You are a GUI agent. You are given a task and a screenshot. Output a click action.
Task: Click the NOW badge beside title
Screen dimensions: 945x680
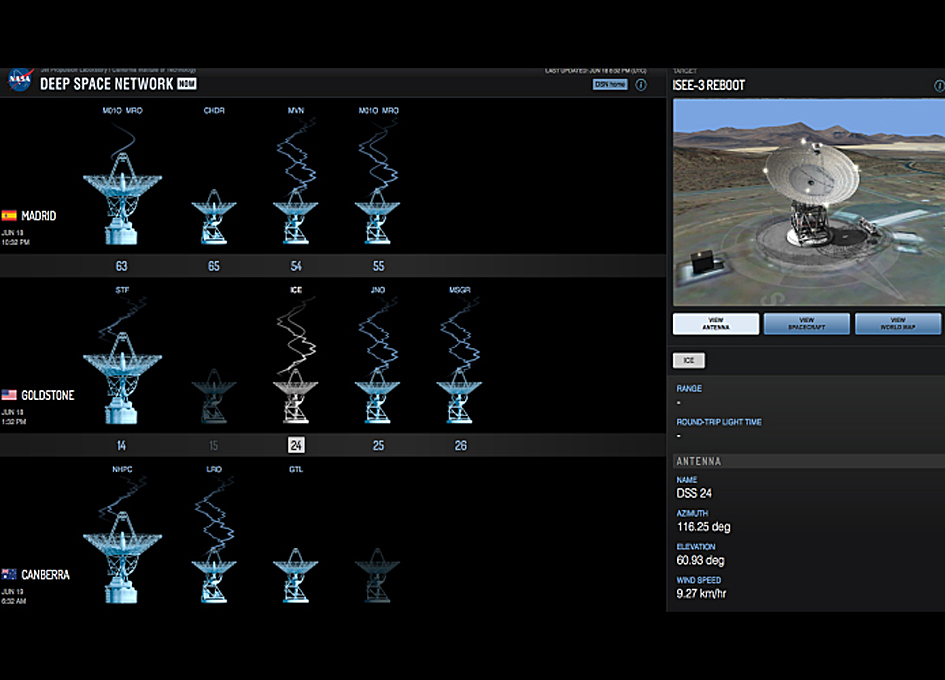tap(187, 84)
